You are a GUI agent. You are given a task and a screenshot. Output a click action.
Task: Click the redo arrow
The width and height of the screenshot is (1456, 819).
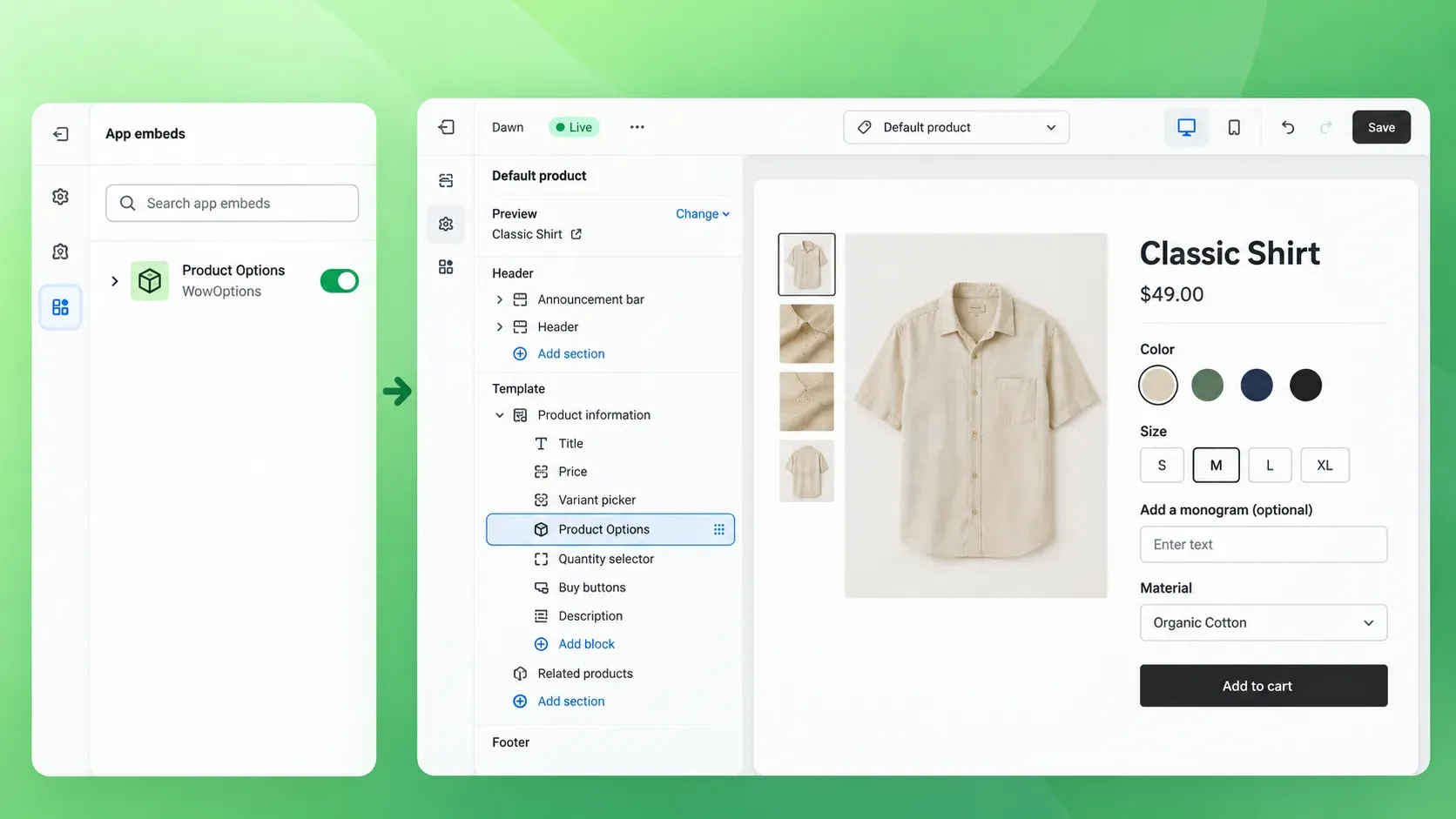pos(1326,127)
